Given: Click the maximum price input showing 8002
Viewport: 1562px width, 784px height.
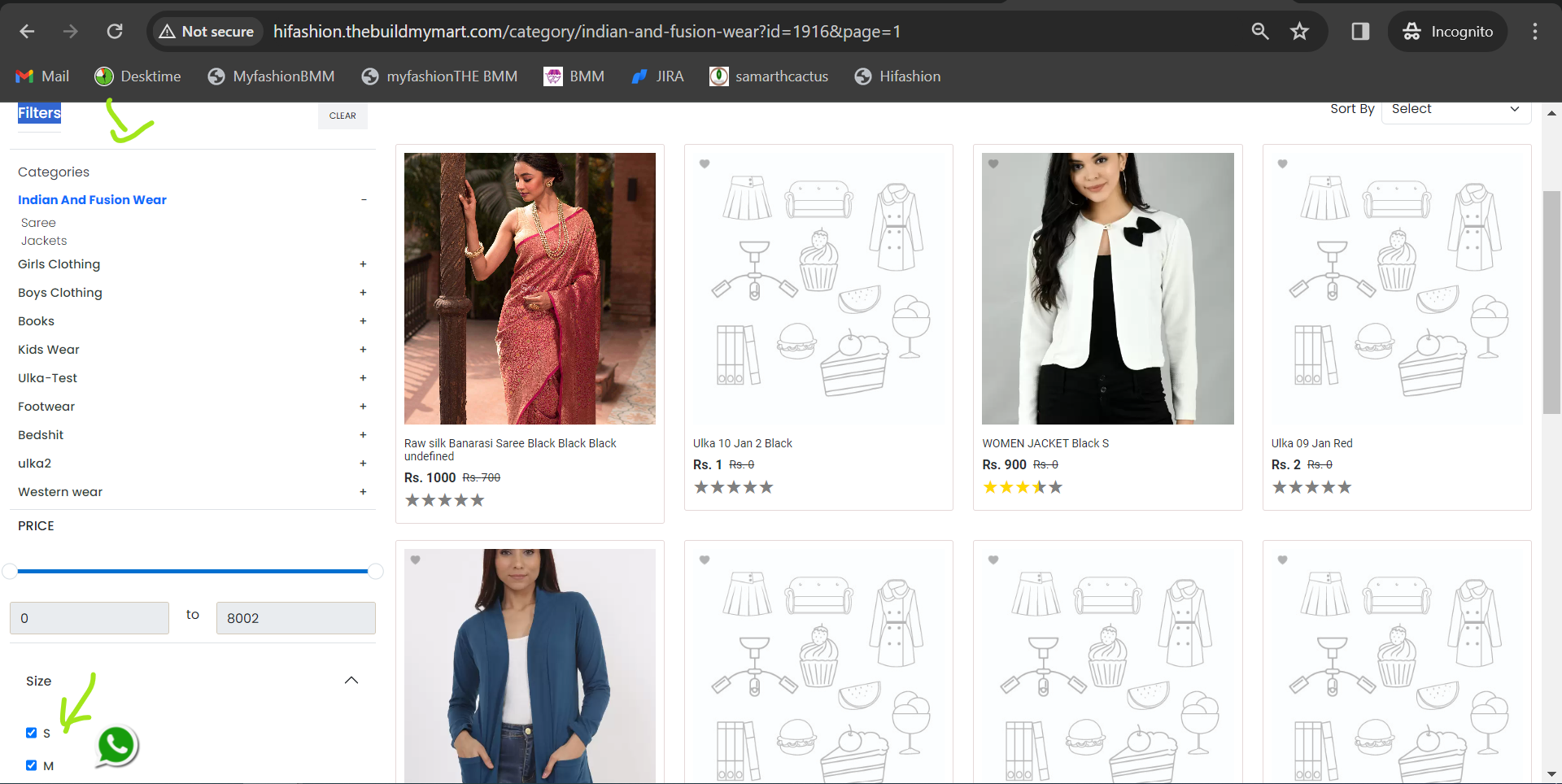Looking at the screenshot, I should tap(296, 618).
